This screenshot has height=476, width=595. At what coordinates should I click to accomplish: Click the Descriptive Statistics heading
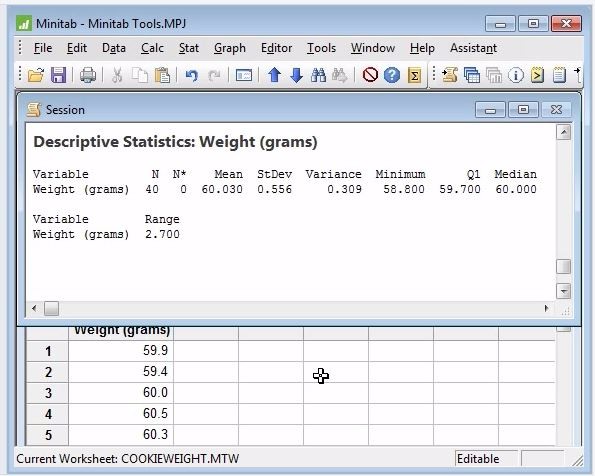point(175,142)
